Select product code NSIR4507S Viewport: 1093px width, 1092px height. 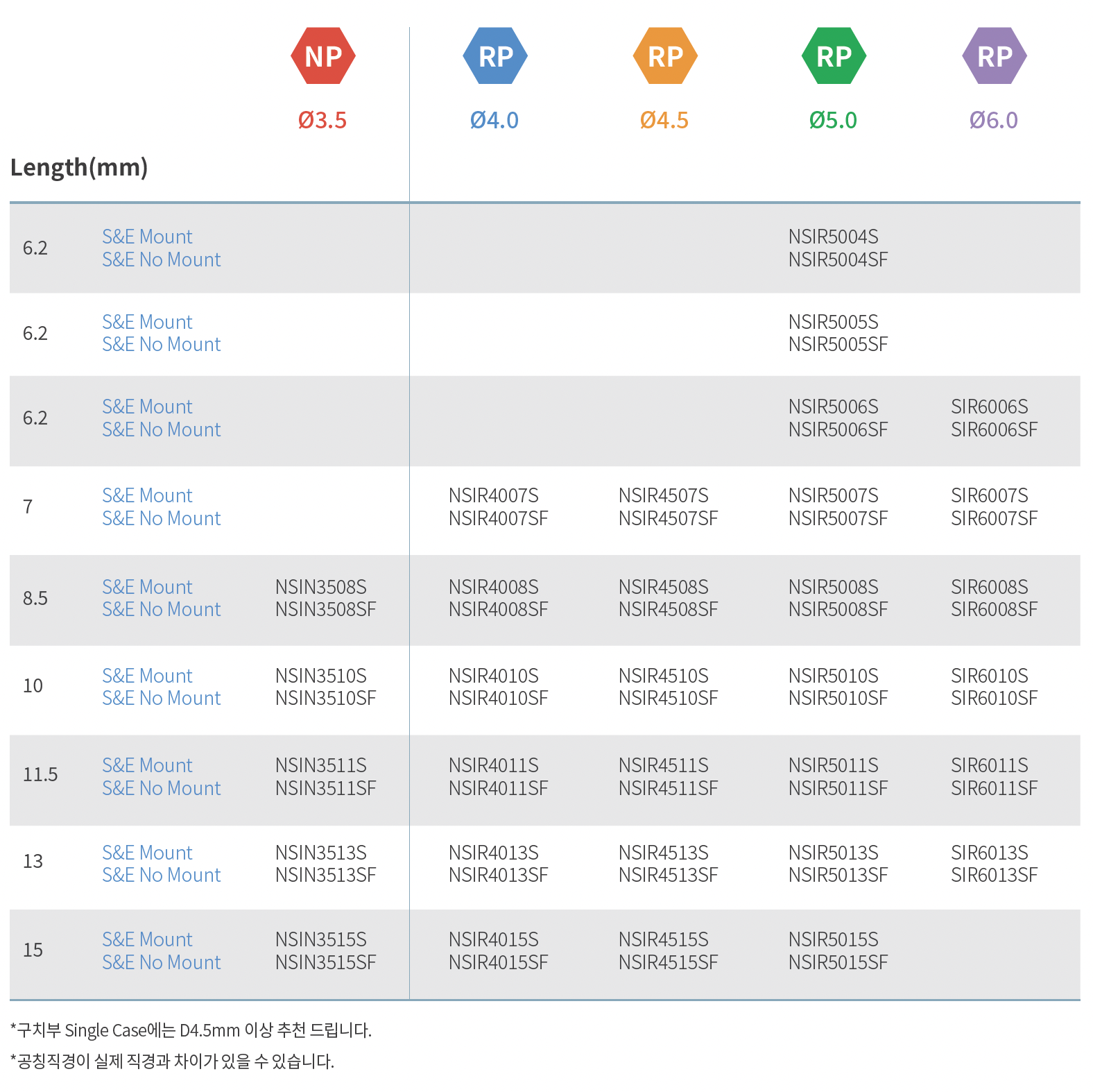(x=663, y=495)
